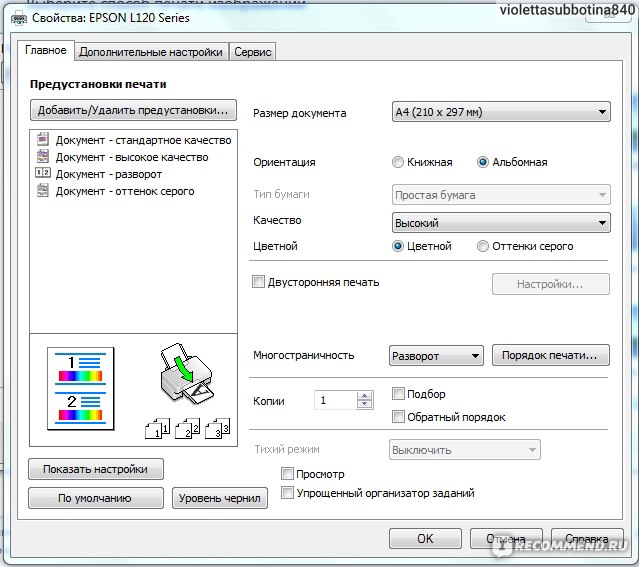The height and width of the screenshot is (567, 639).
Task: Open the Тихий режим dropdown
Action: coord(465,450)
